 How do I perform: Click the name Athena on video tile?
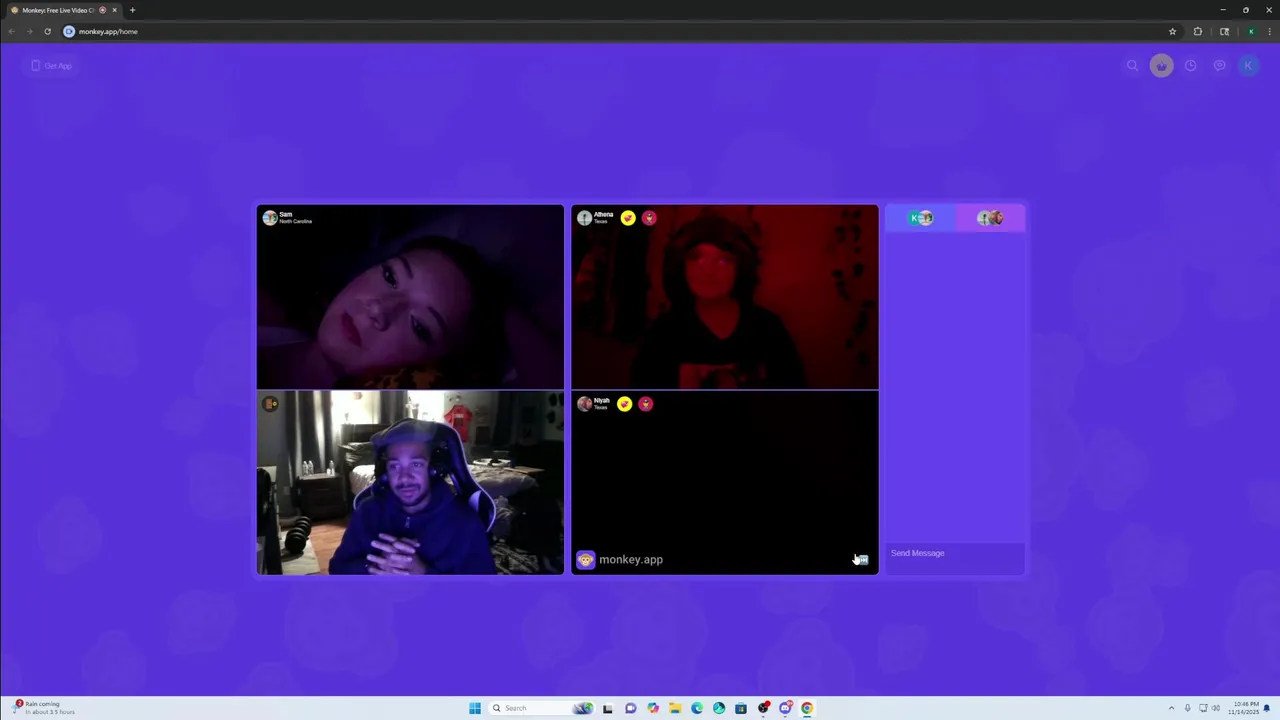tap(603, 214)
